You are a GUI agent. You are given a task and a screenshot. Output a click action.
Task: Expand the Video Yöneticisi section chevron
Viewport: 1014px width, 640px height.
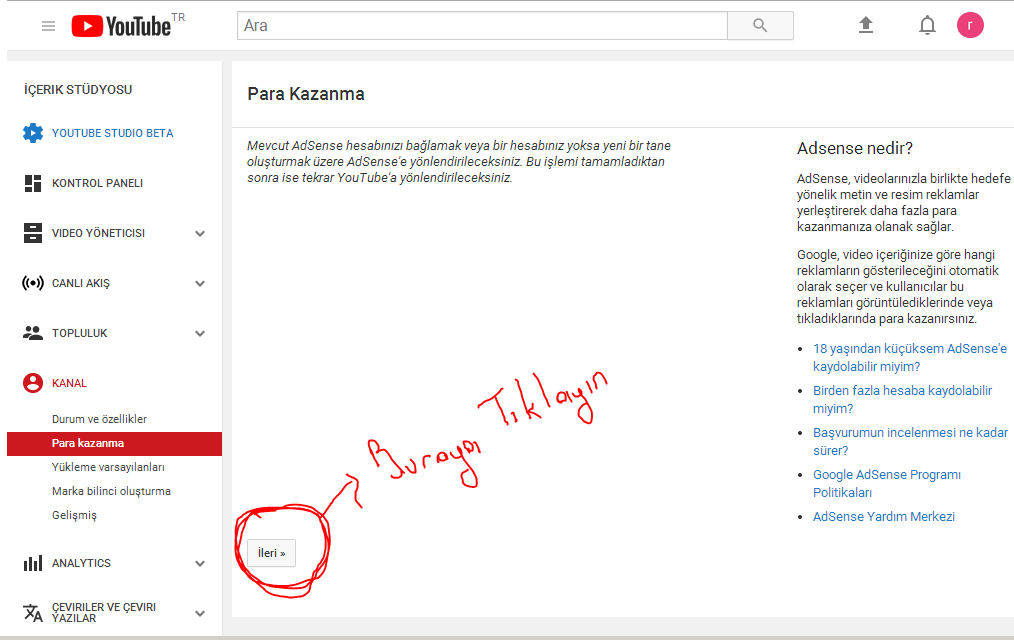click(x=200, y=233)
